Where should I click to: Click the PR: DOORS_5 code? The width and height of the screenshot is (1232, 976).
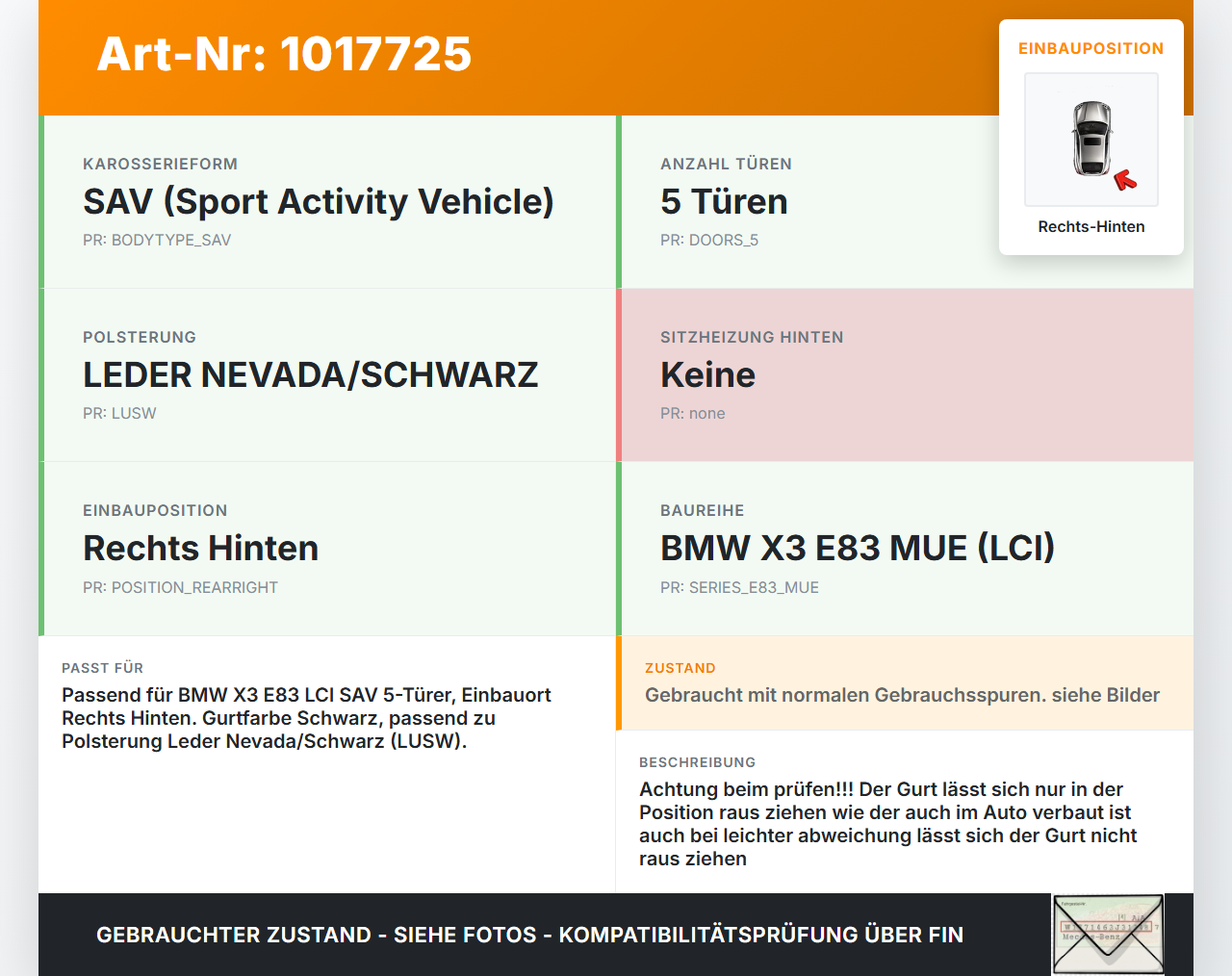coord(709,240)
